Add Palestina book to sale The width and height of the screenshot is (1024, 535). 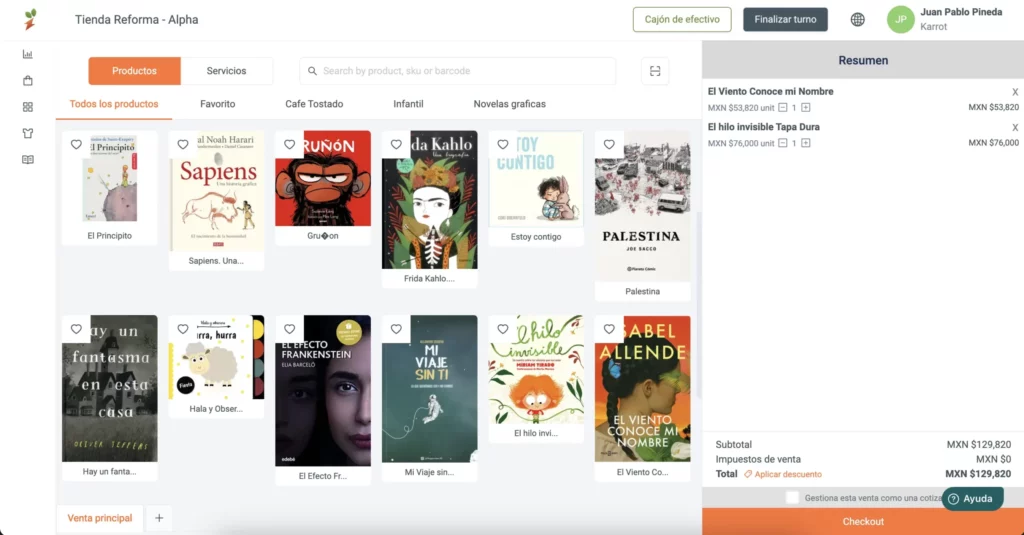pyautogui.click(x=643, y=216)
